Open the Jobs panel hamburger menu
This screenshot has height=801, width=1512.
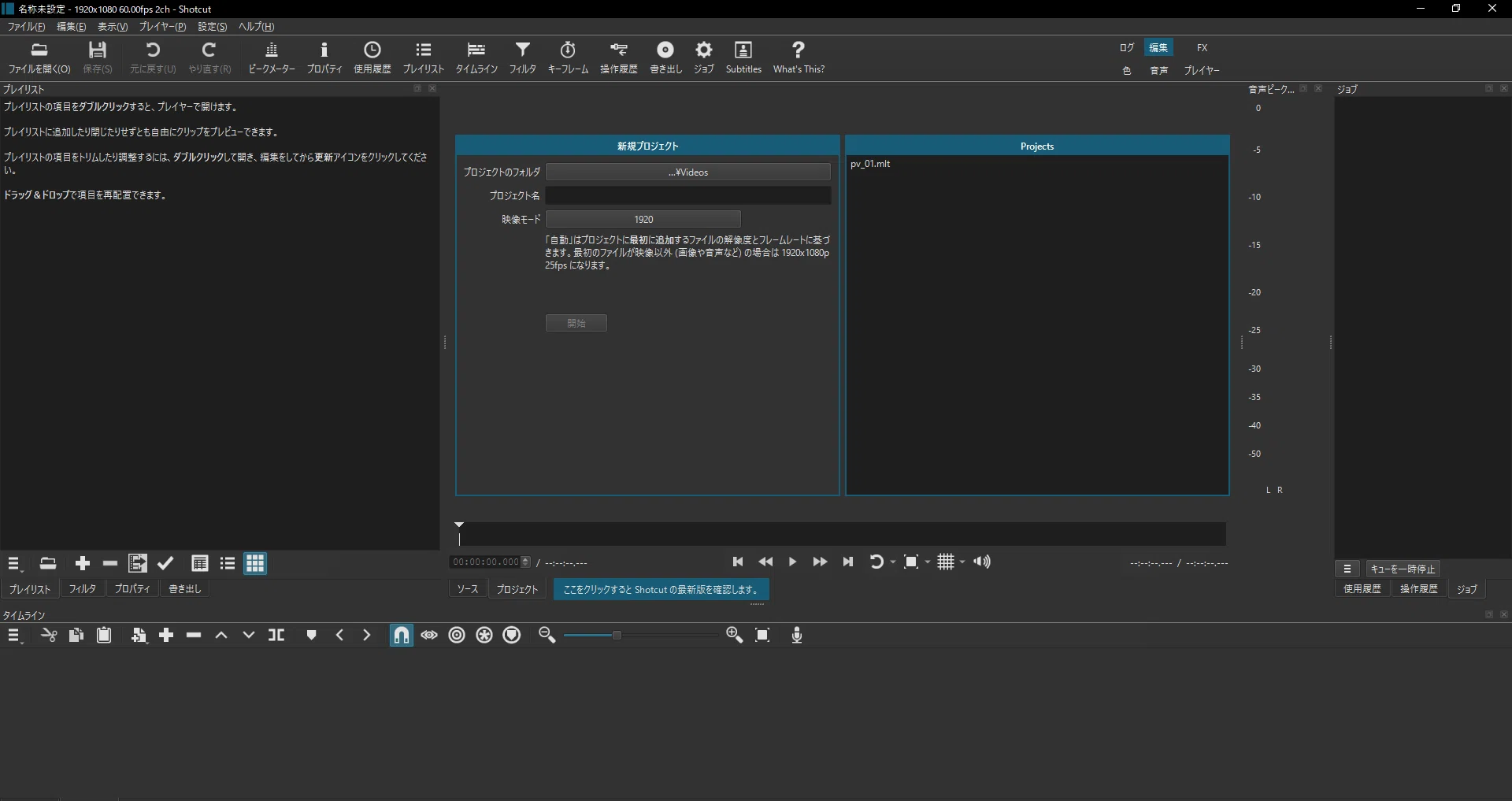[1347, 569]
